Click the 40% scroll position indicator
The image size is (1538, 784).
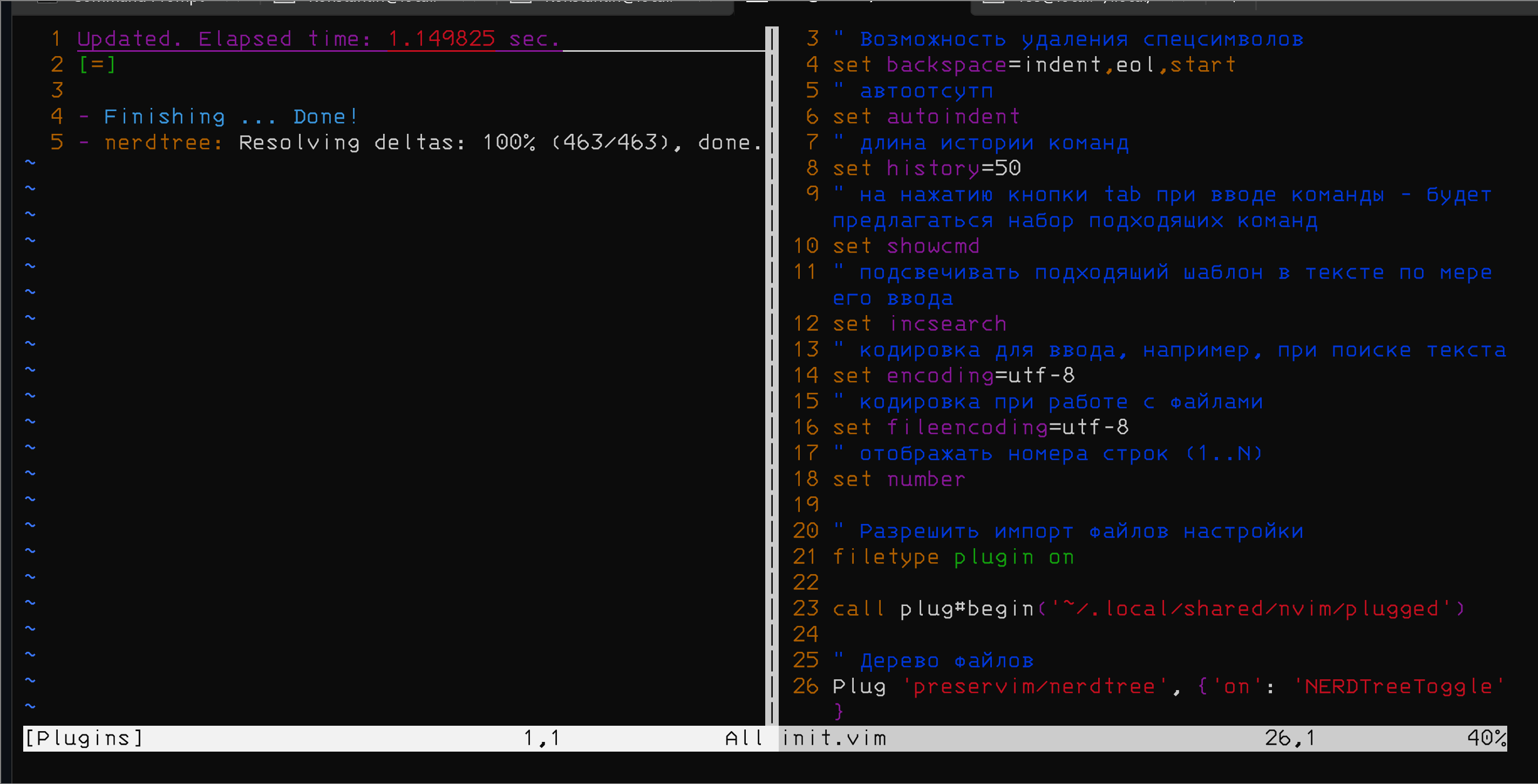1486,739
